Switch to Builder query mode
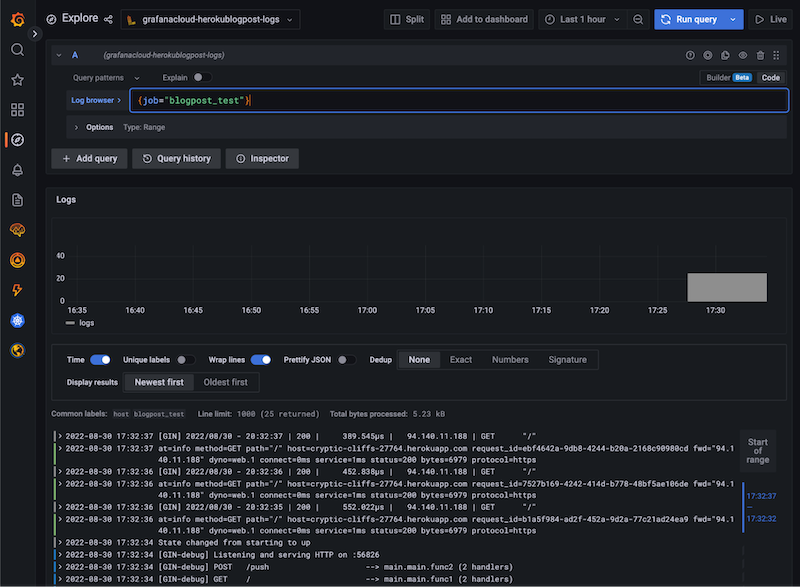The width and height of the screenshot is (800, 587). [718, 77]
